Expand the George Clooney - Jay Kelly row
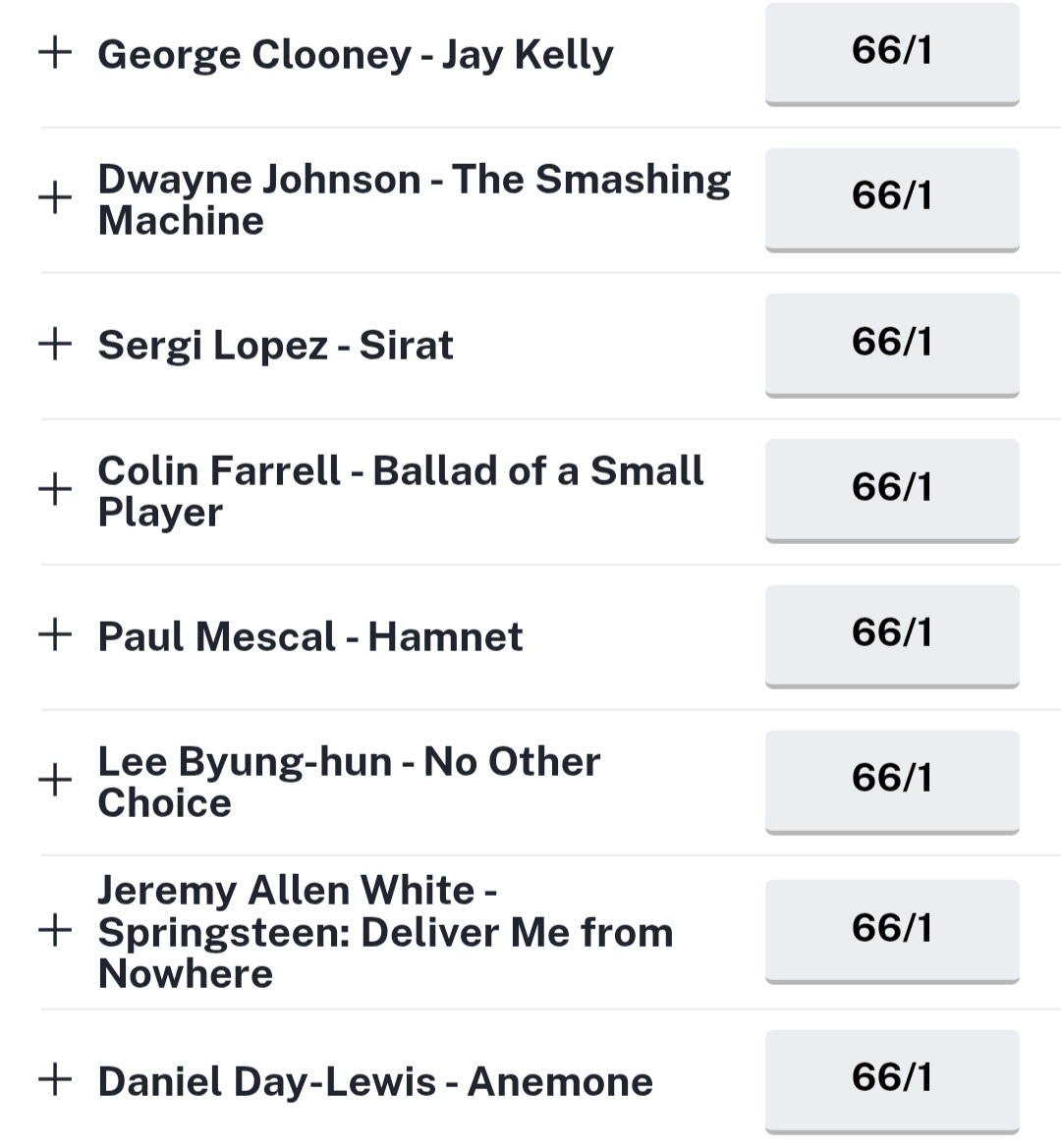Image resolution: width=1061 pixels, height=1148 pixels. 55,53
